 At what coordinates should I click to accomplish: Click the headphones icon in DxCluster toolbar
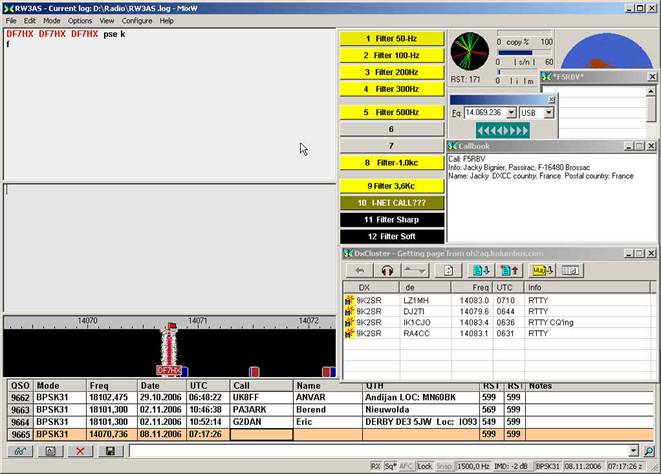coord(387,270)
